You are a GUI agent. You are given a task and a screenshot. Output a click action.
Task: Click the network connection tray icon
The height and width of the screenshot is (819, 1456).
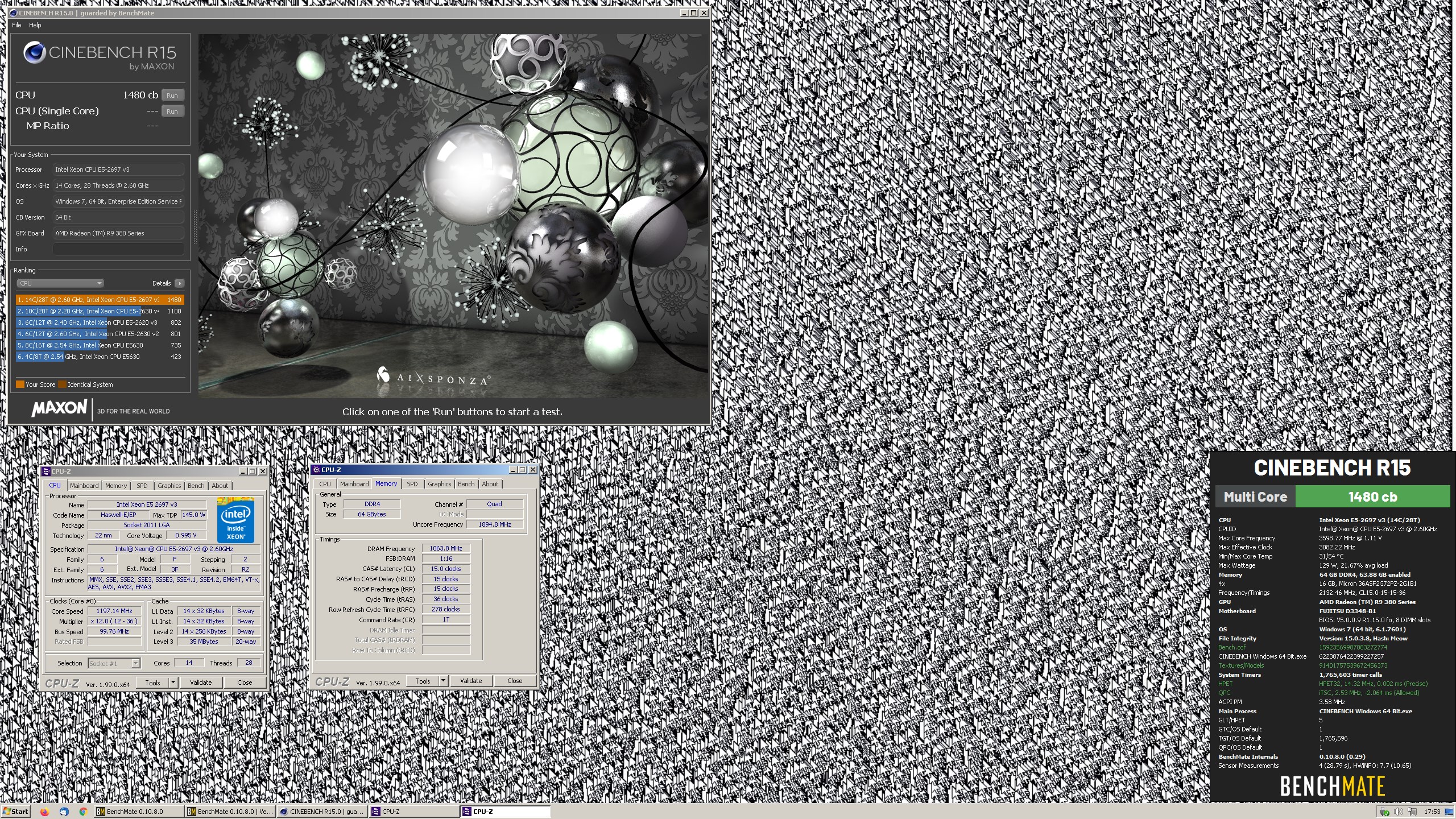[1411, 812]
